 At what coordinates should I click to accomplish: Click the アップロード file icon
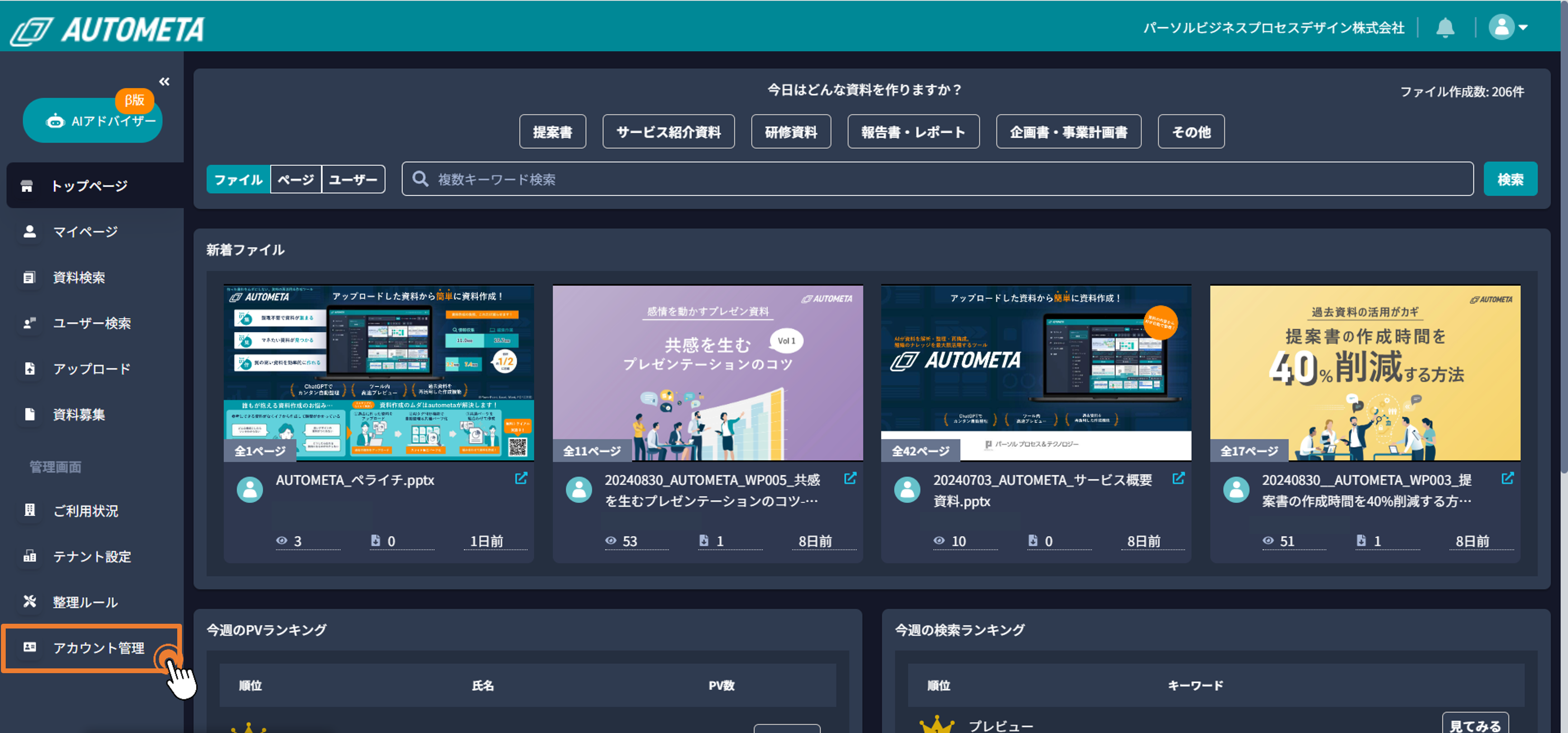pos(29,368)
